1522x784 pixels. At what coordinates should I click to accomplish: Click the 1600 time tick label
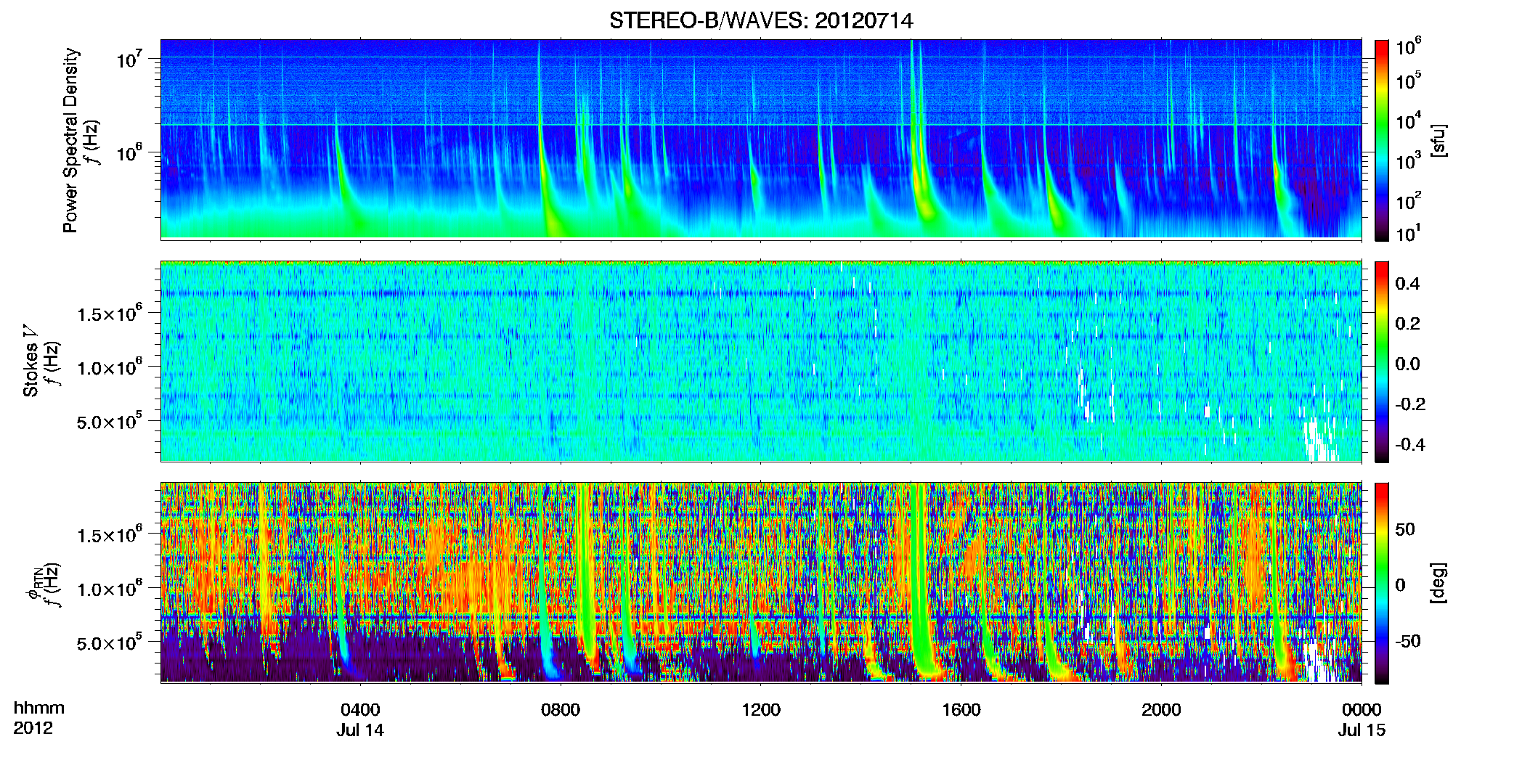(x=961, y=709)
